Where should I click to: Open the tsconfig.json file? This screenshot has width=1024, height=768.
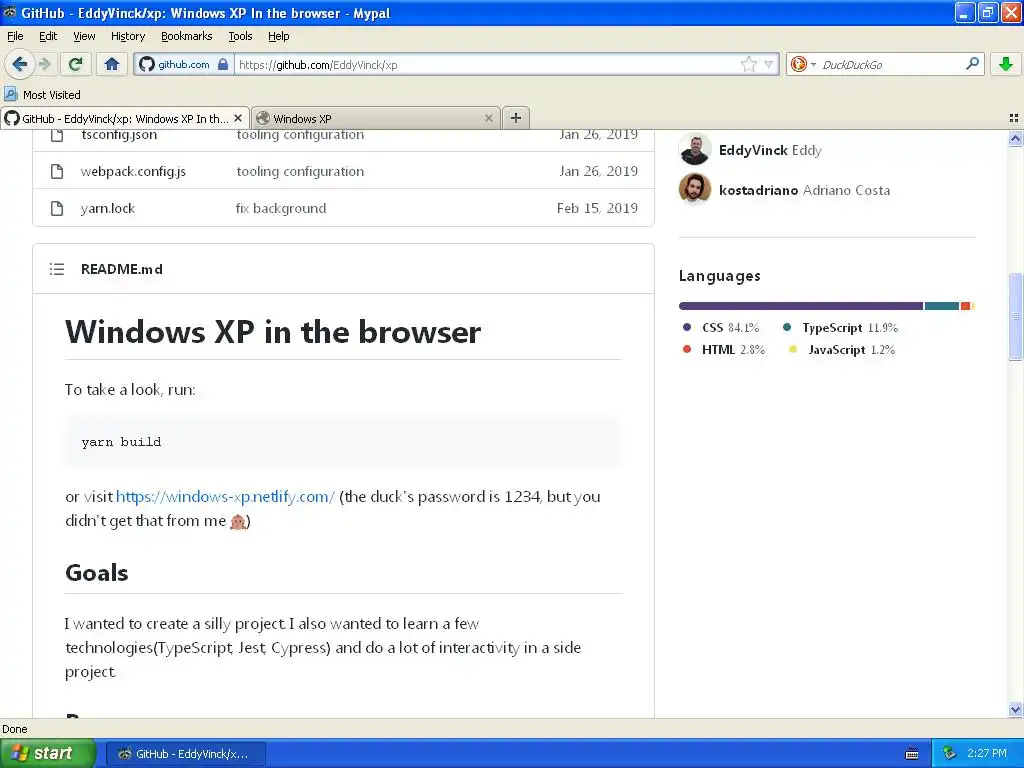(x=119, y=135)
